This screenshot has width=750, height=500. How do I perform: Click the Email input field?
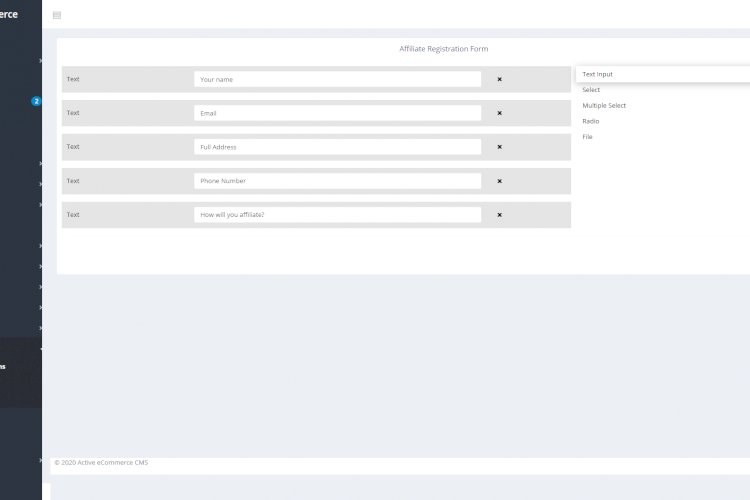(337, 113)
